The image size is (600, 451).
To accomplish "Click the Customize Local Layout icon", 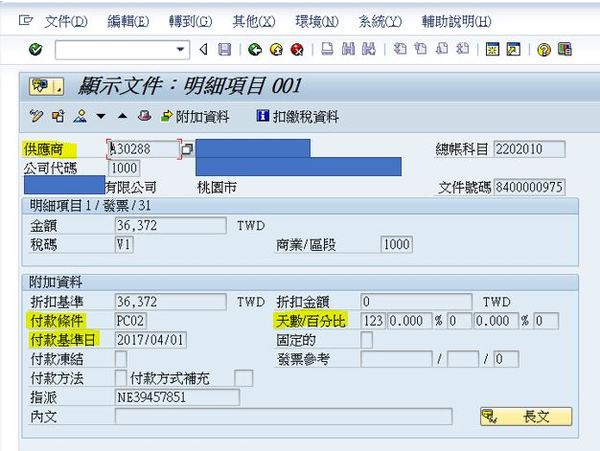I will coord(565,49).
